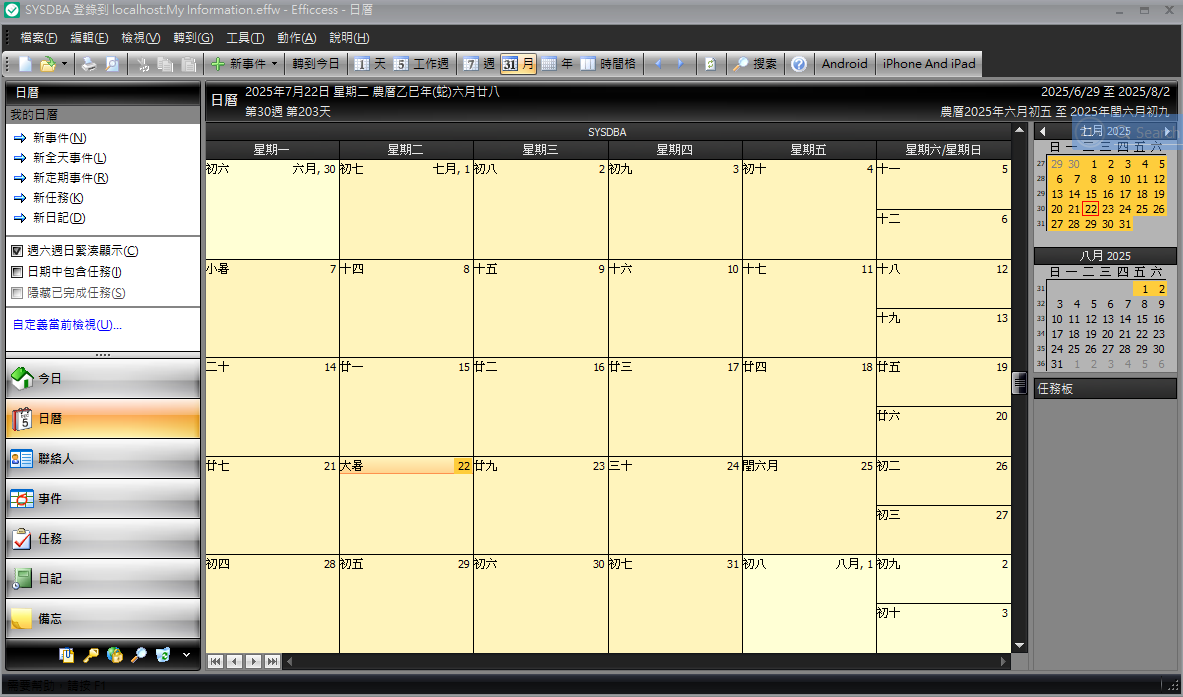1183x697 pixels.
Task: Toggle 隱藏已完成任務 checkbox
Action: tap(17, 293)
